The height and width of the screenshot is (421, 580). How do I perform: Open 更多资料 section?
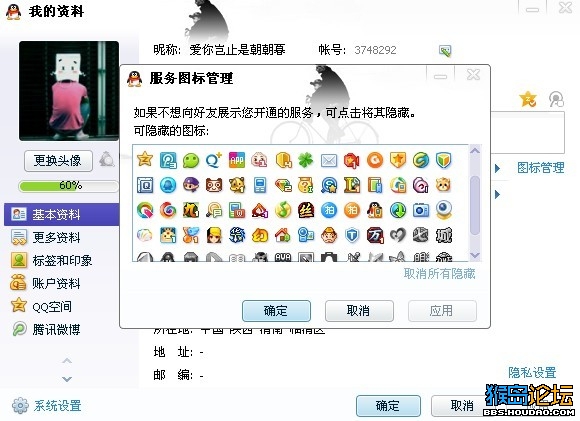[x=55, y=238]
